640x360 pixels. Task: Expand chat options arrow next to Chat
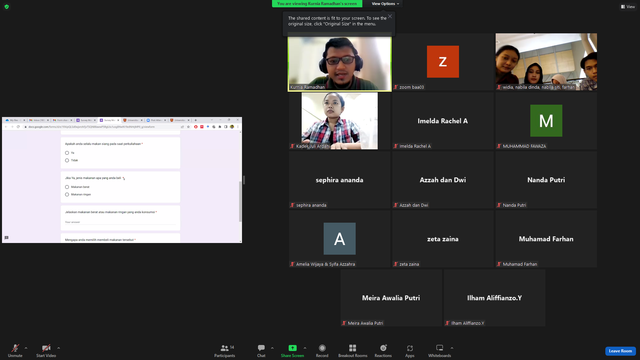click(272, 348)
